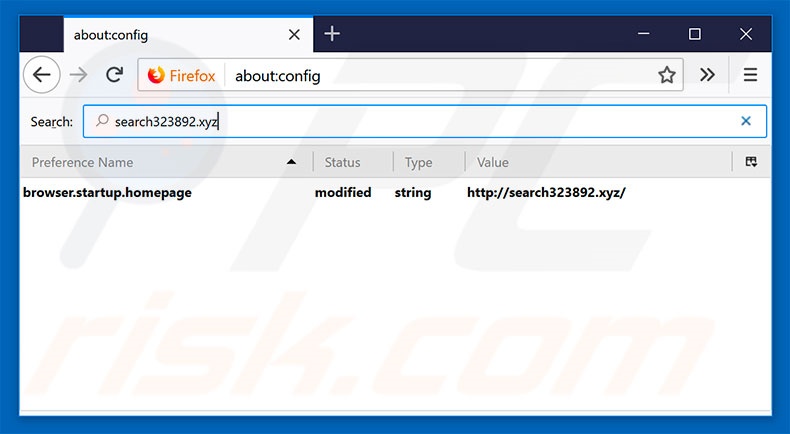
Task: Open the column picker icon
Action: (x=751, y=162)
